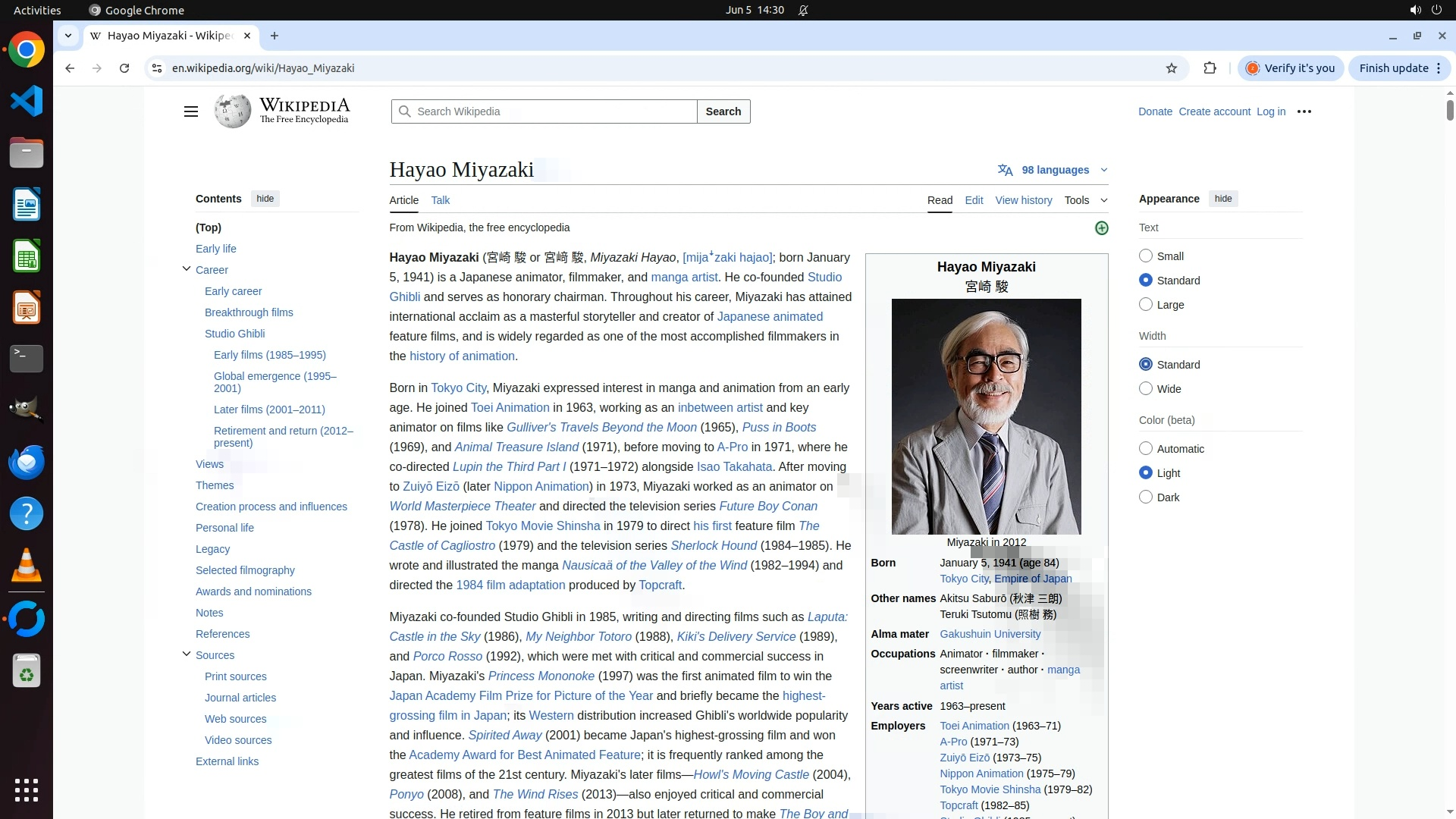Click the site information icon in address bar
This screenshot has height=819, width=1456.
click(156, 68)
